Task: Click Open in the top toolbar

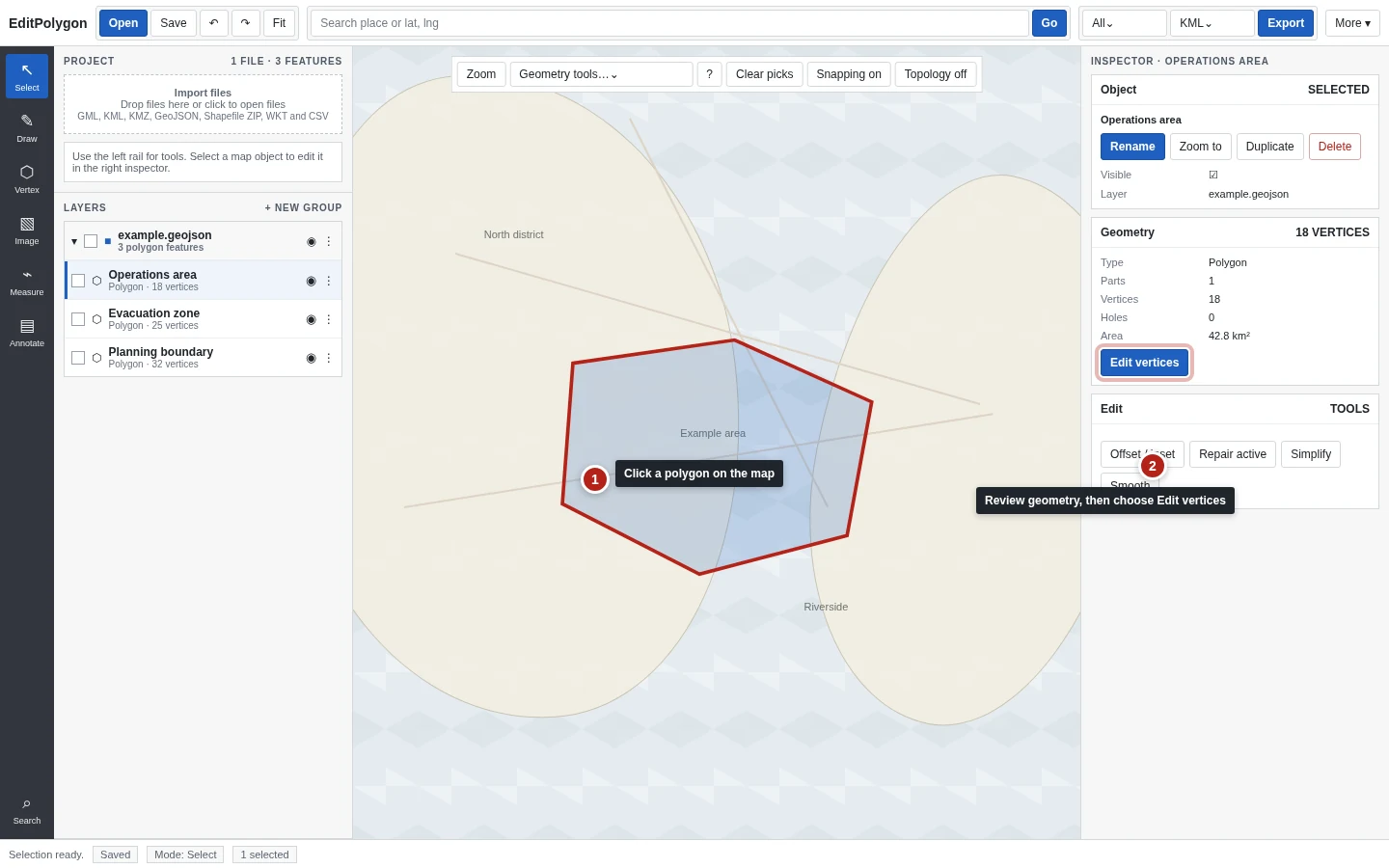Action: (x=123, y=23)
